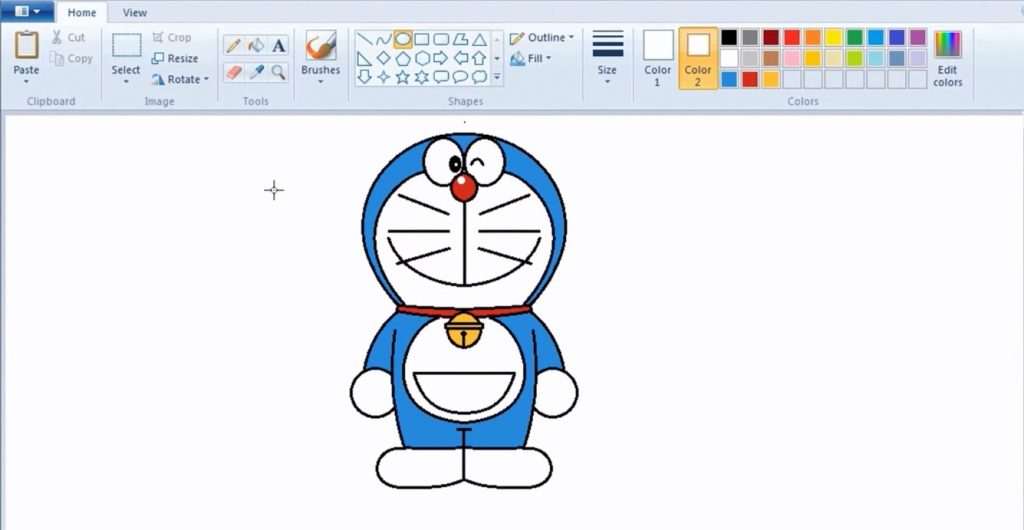Choose the five-point star shape

click(402, 77)
